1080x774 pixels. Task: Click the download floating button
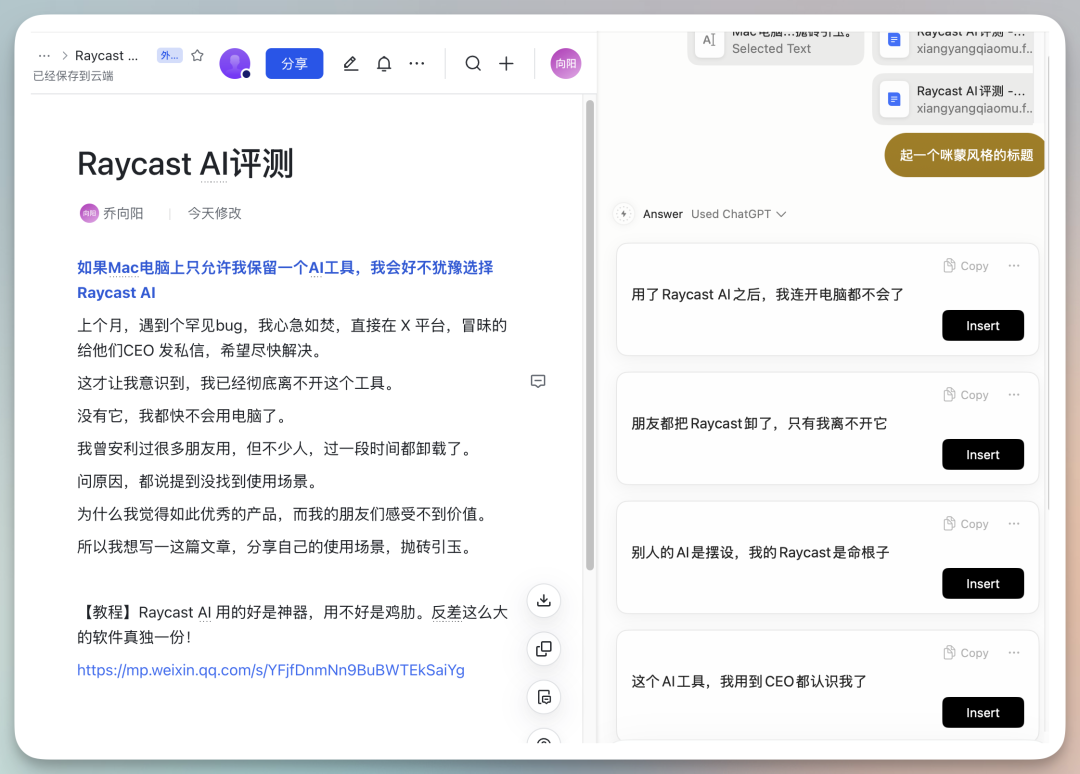tap(543, 601)
